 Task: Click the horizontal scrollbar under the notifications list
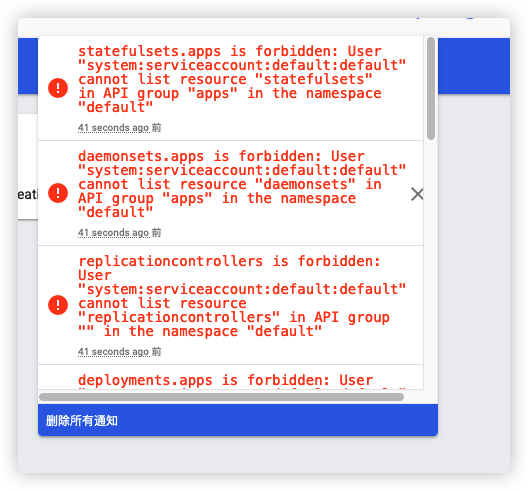coord(221,397)
